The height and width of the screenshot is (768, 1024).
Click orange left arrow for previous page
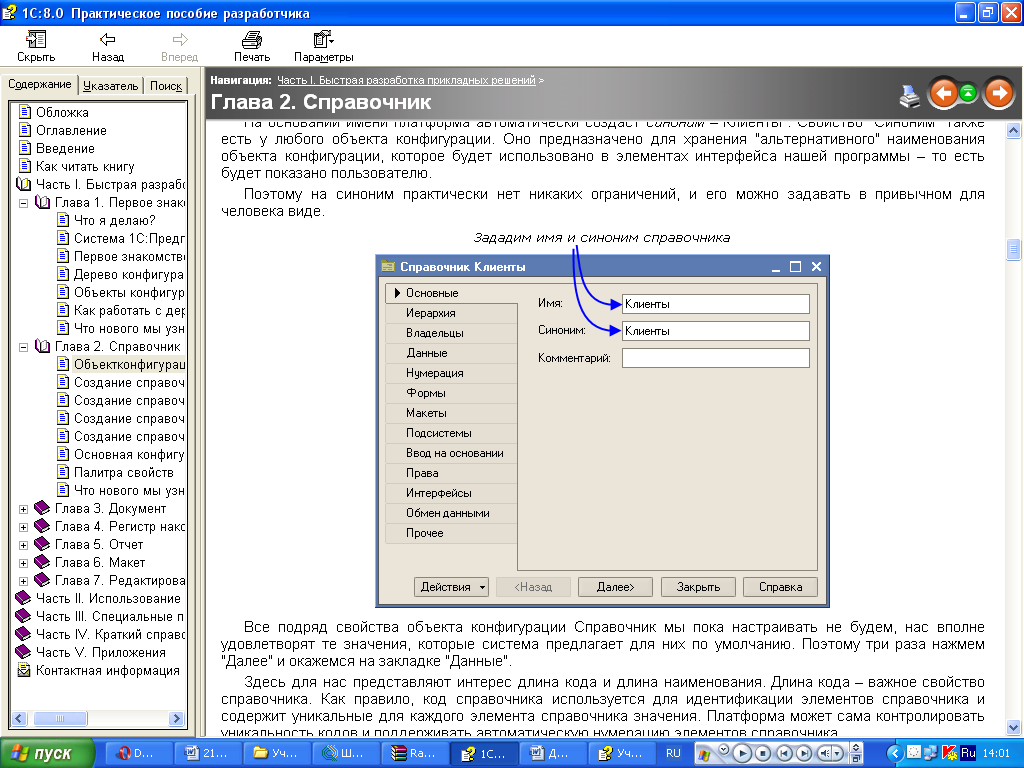pyautogui.click(x=943, y=93)
